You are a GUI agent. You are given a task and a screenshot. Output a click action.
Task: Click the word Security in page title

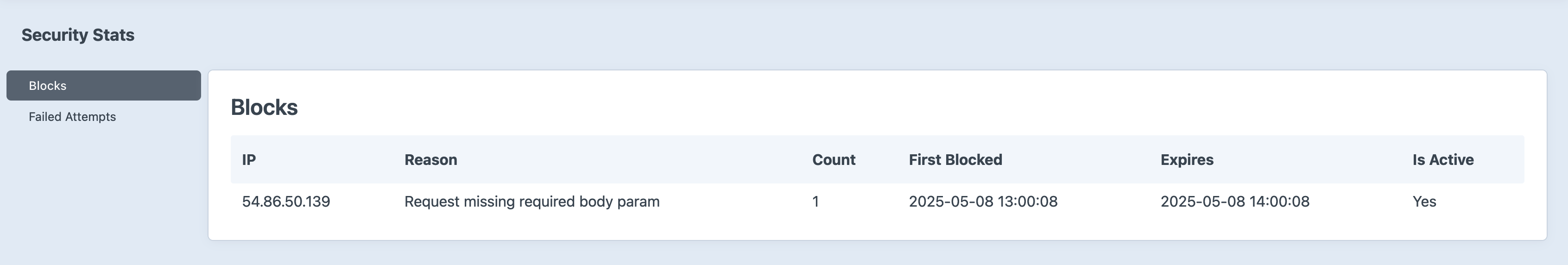click(55, 35)
